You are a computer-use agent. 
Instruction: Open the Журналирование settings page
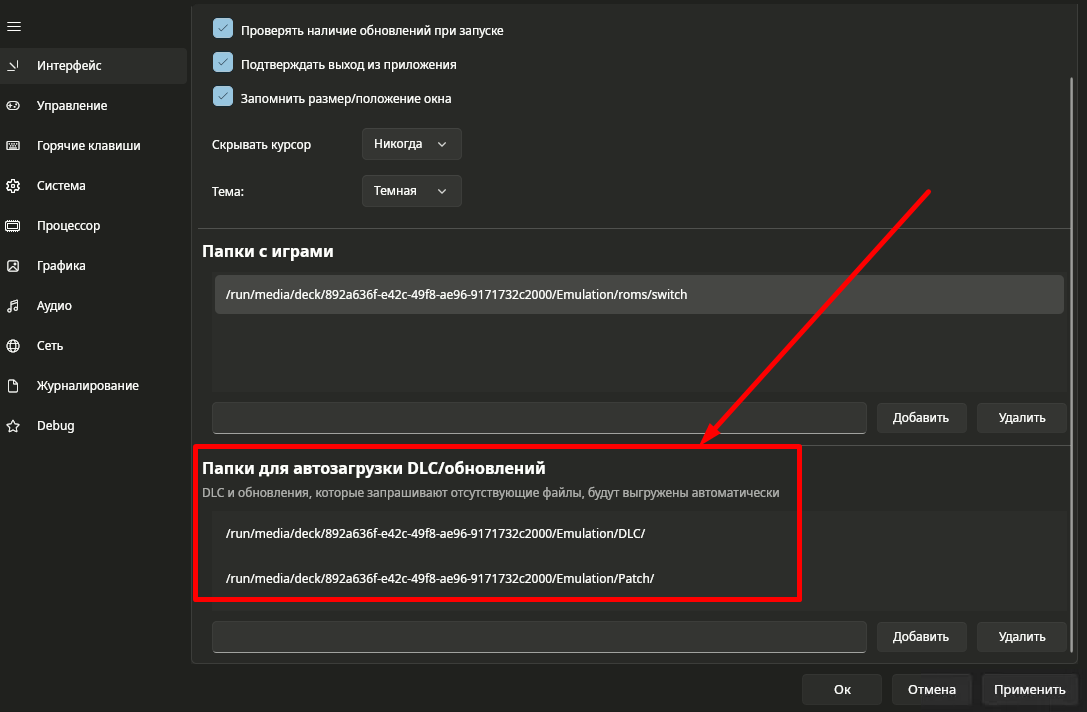pyautogui.click(x=87, y=386)
